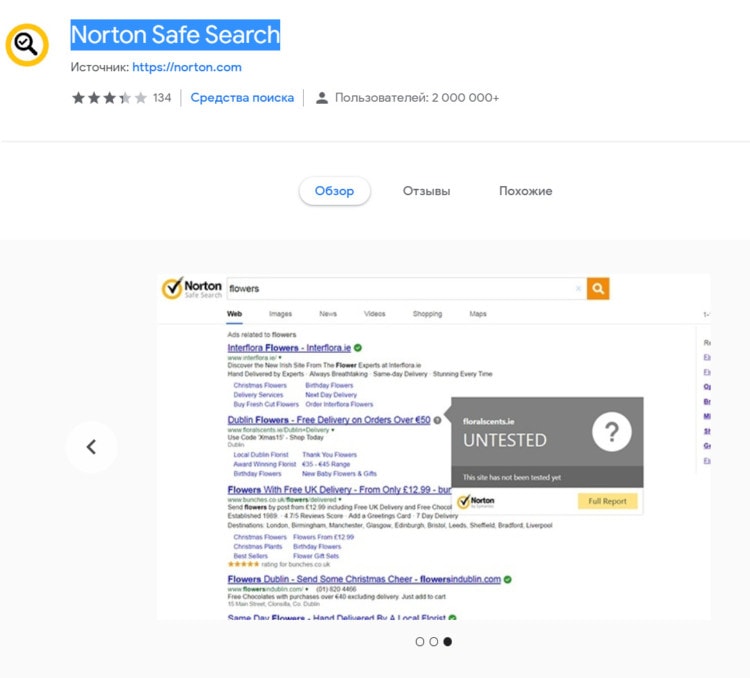The height and width of the screenshot is (678, 750).
Task: Switch to the Отзывы tab
Action: tap(426, 191)
